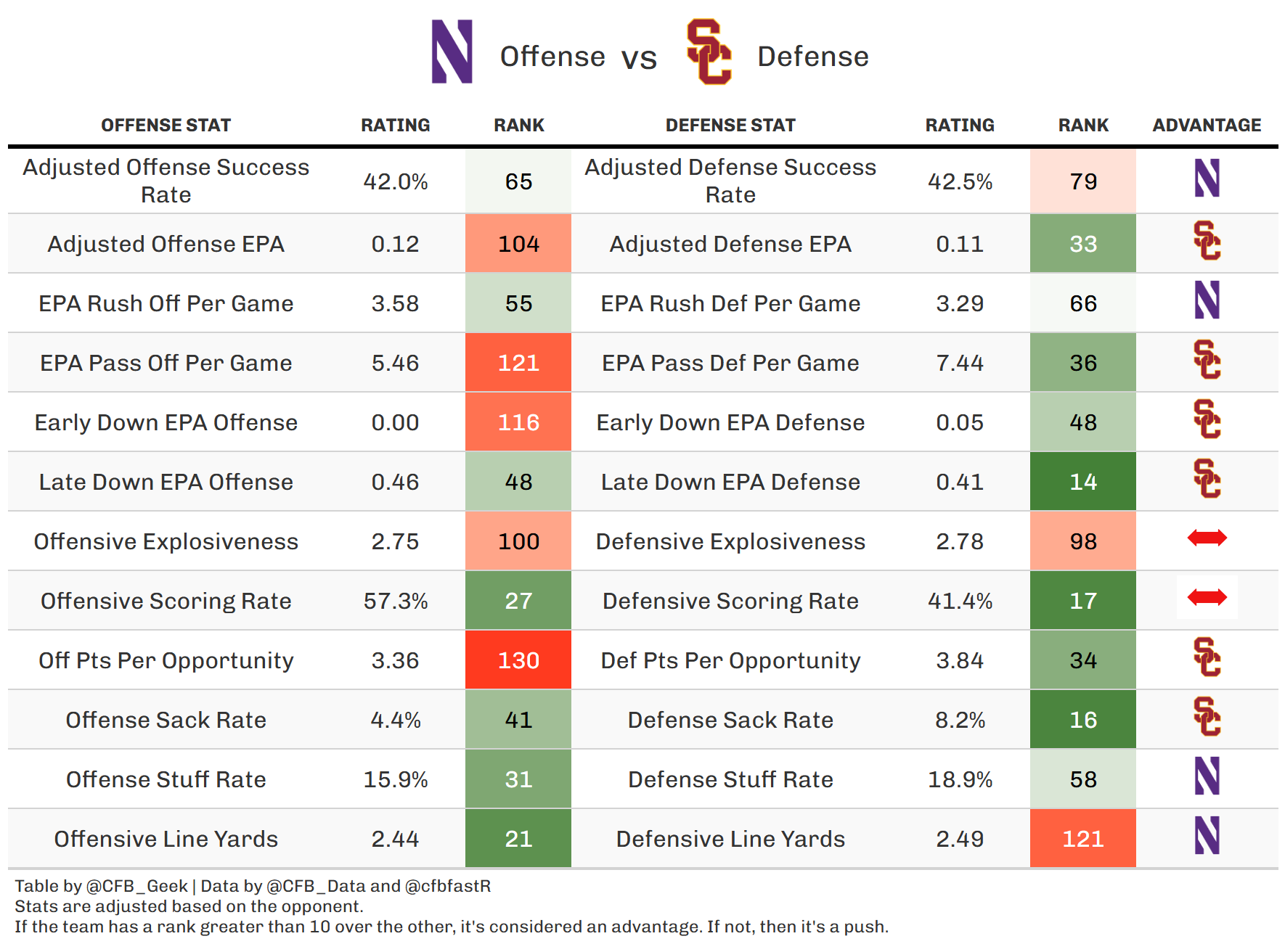Viewport: 1285px width, 952px height.
Task: Click the USC logo in the title
Action: tap(709, 52)
